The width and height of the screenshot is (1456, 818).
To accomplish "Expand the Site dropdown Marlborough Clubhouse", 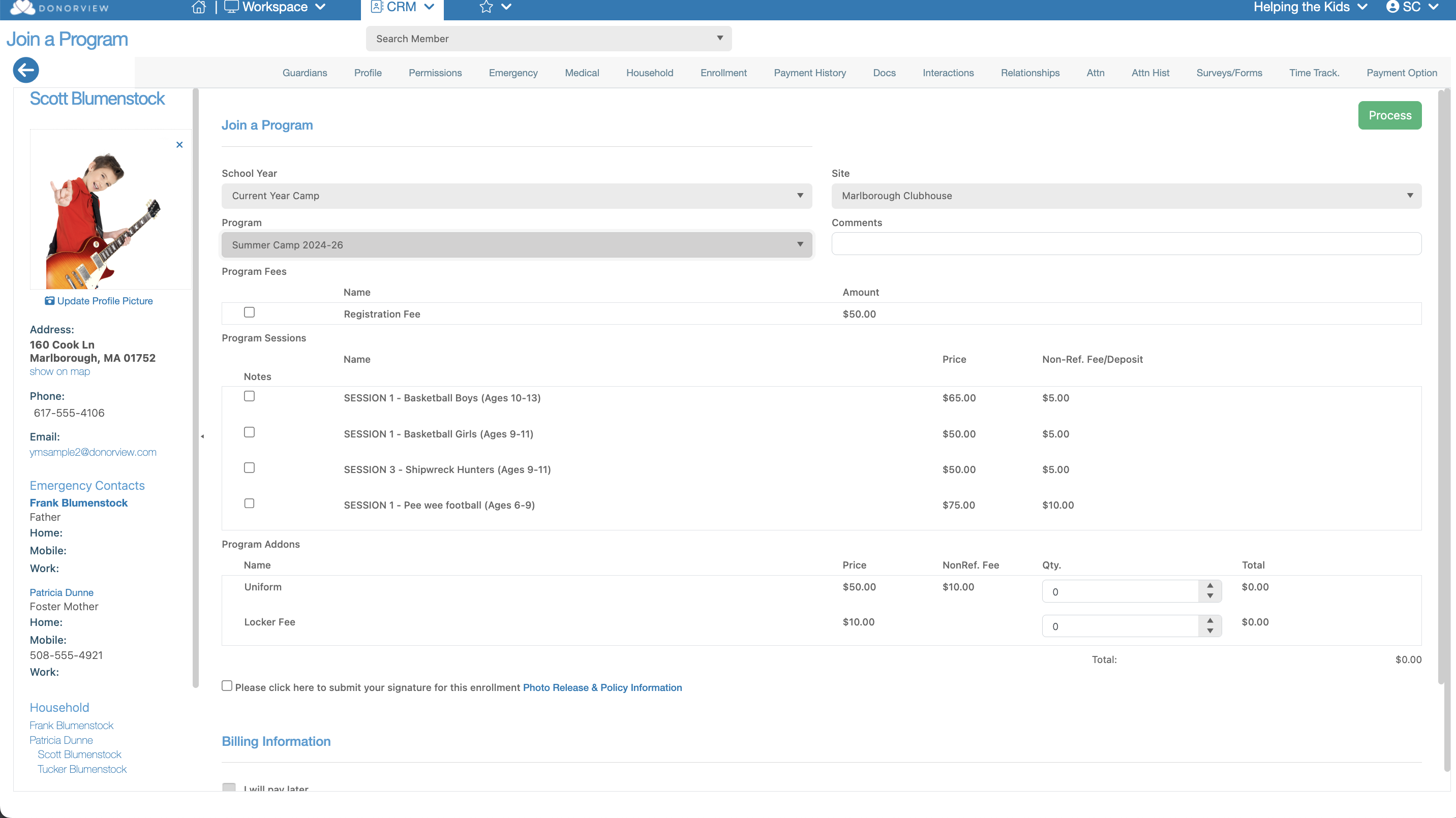I will pos(1126,196).
